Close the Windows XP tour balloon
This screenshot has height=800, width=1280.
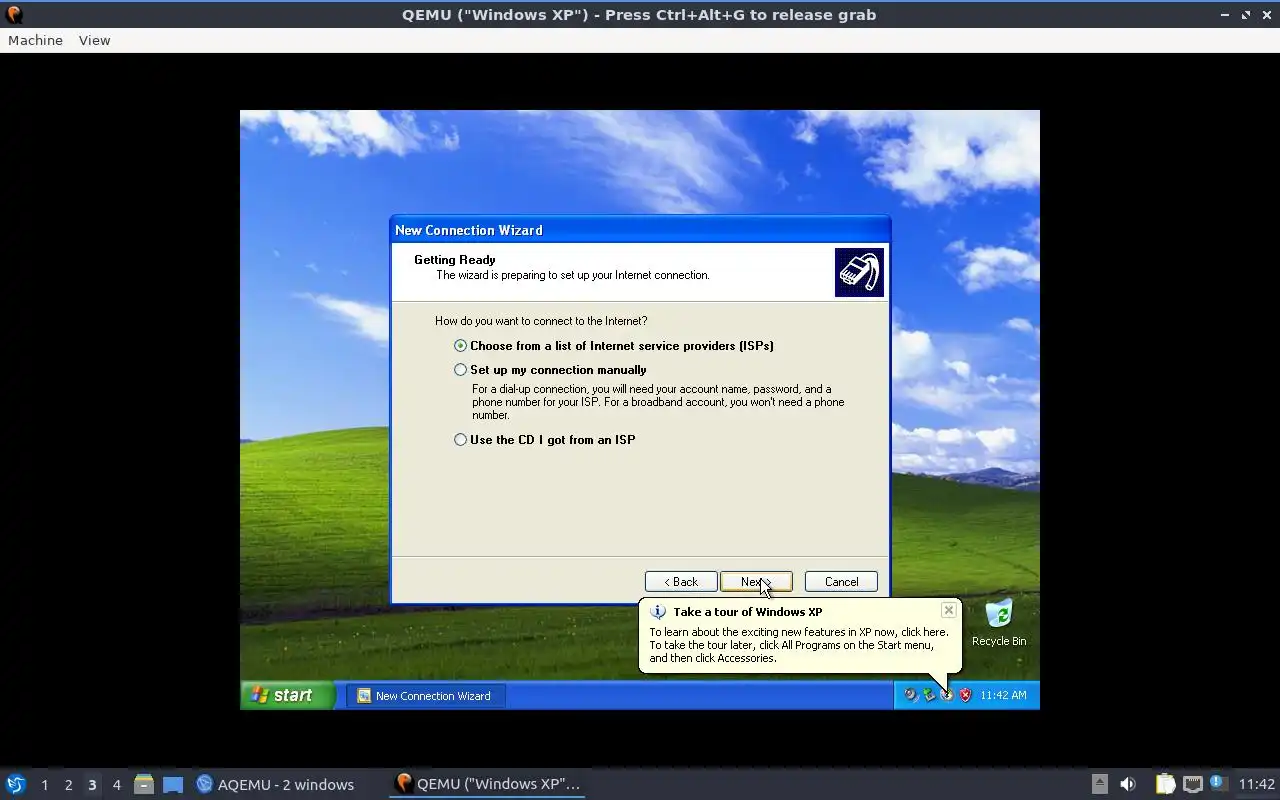pyautogui.click(x=948, y=610)
